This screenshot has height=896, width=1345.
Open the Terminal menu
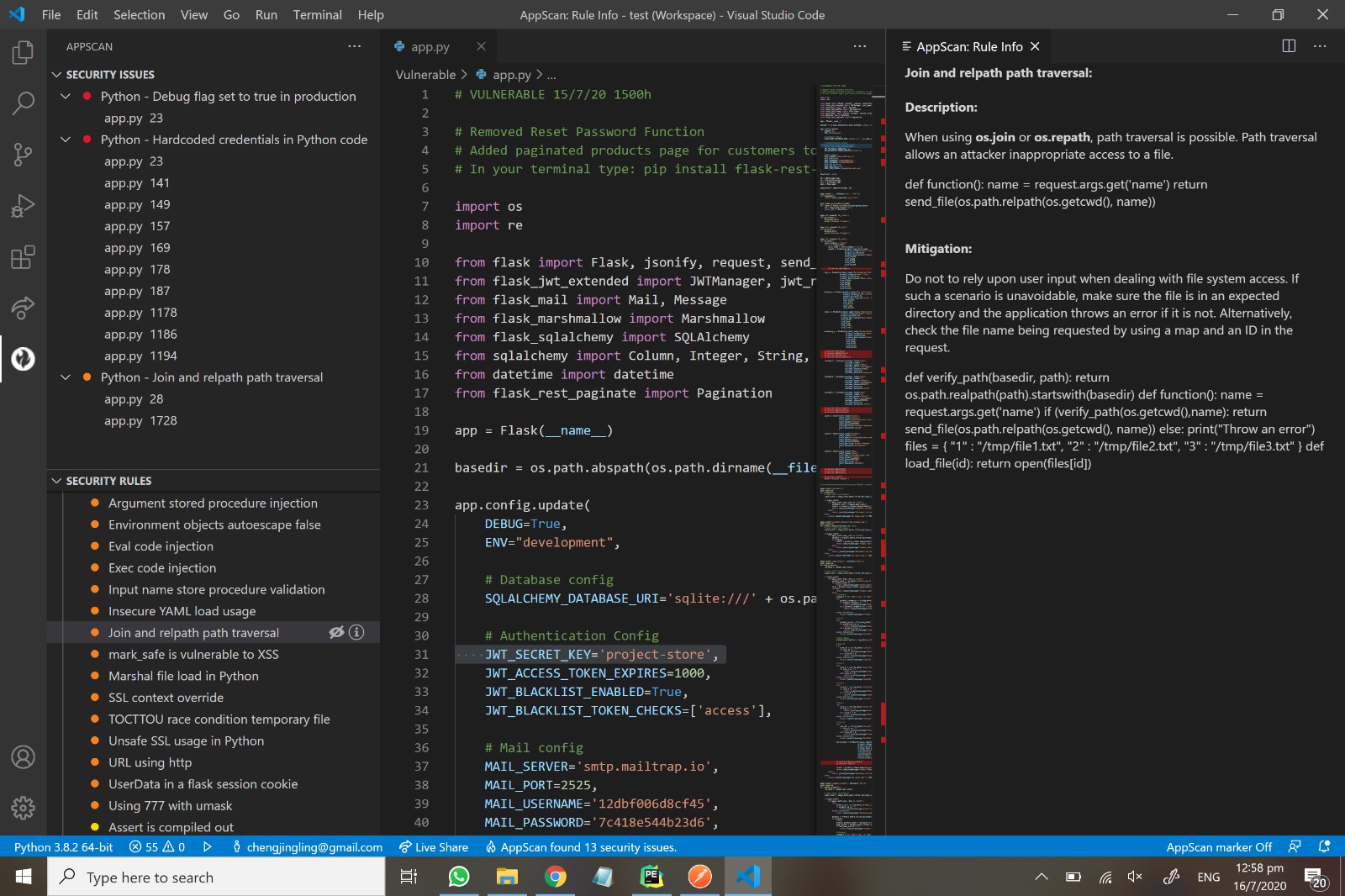(x=317, y=14)
